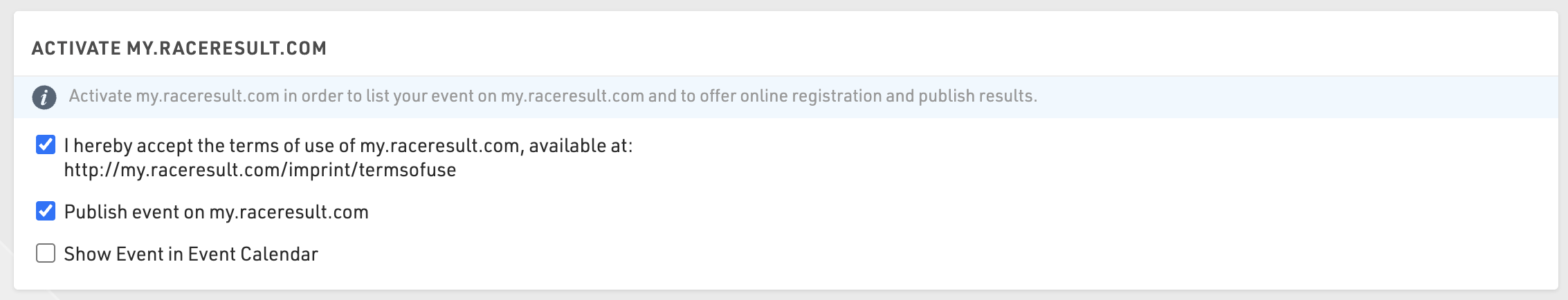Click the word 'ACTIVATE' in the heading

(77, 48)
